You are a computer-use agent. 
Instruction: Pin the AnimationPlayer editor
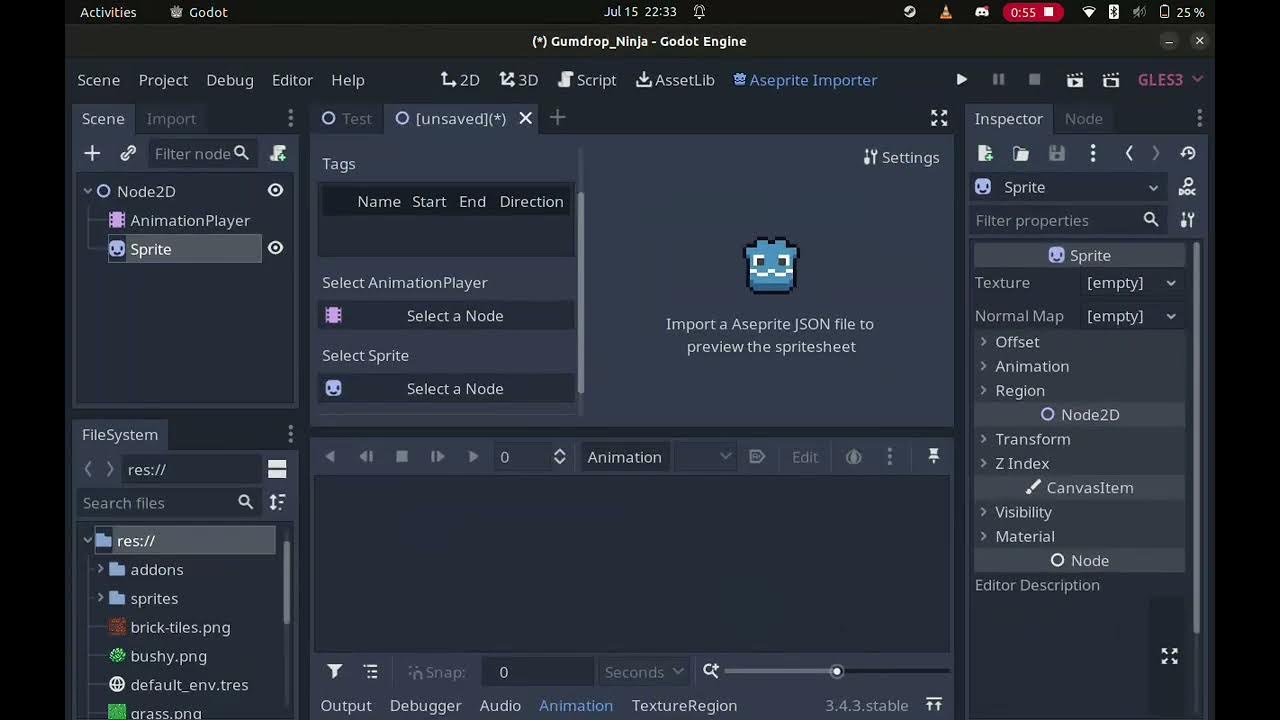click(933, 456)
